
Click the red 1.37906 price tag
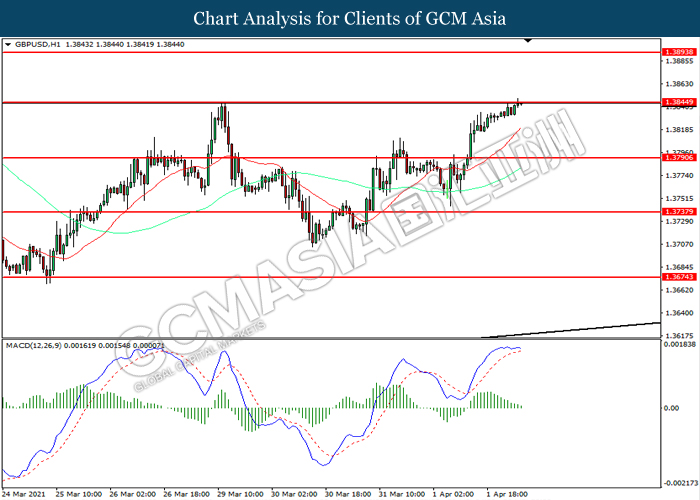click(679, 158)
